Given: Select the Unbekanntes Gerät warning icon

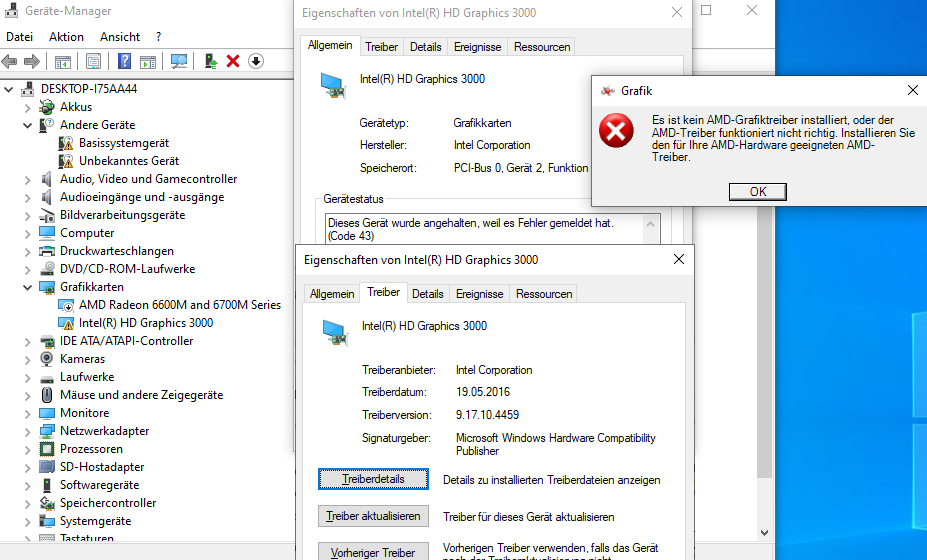Looking at the screenshot, I should 66,161.
